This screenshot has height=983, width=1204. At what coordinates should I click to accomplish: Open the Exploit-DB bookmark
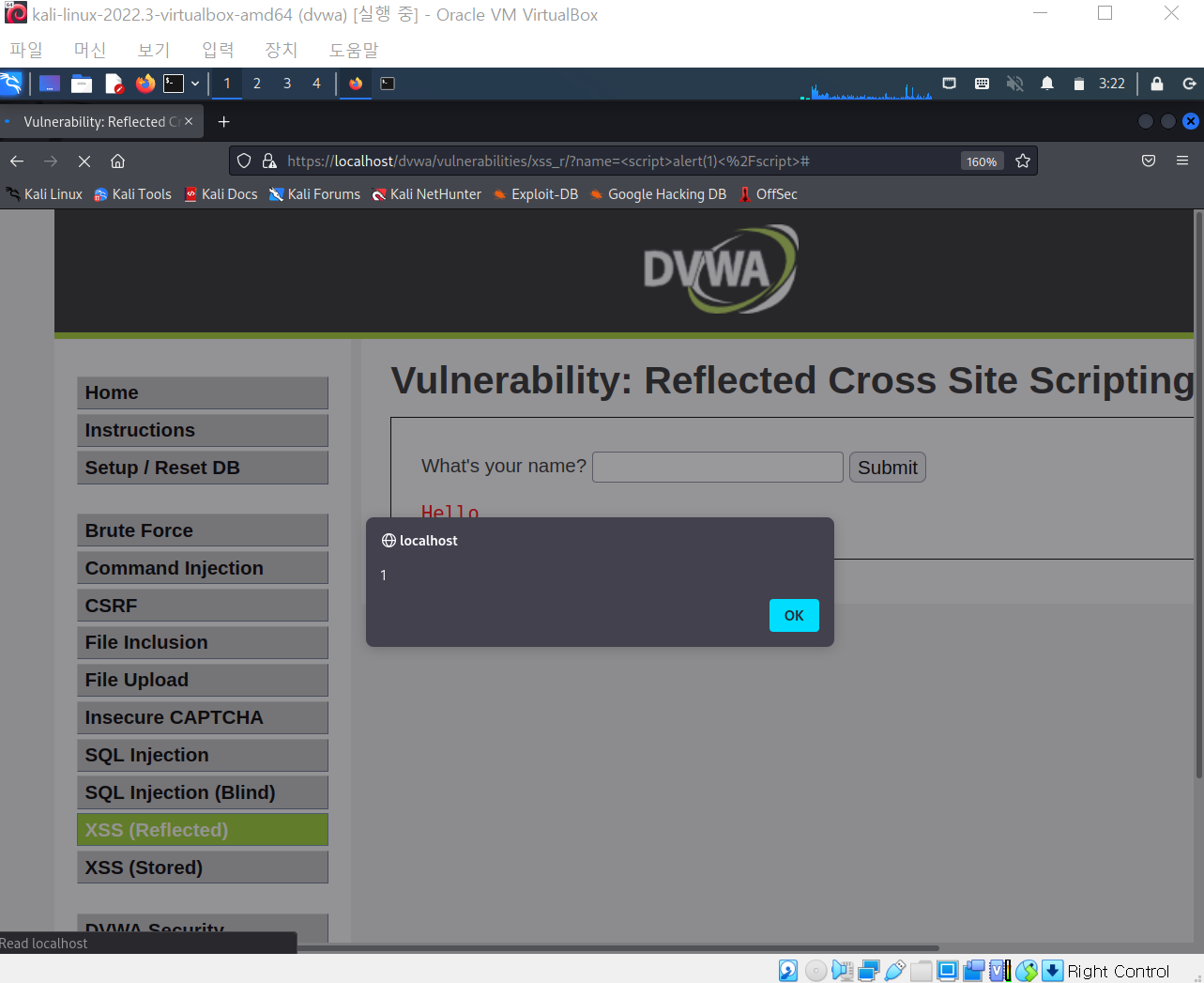pyautogui.click(x=536, y=194)
